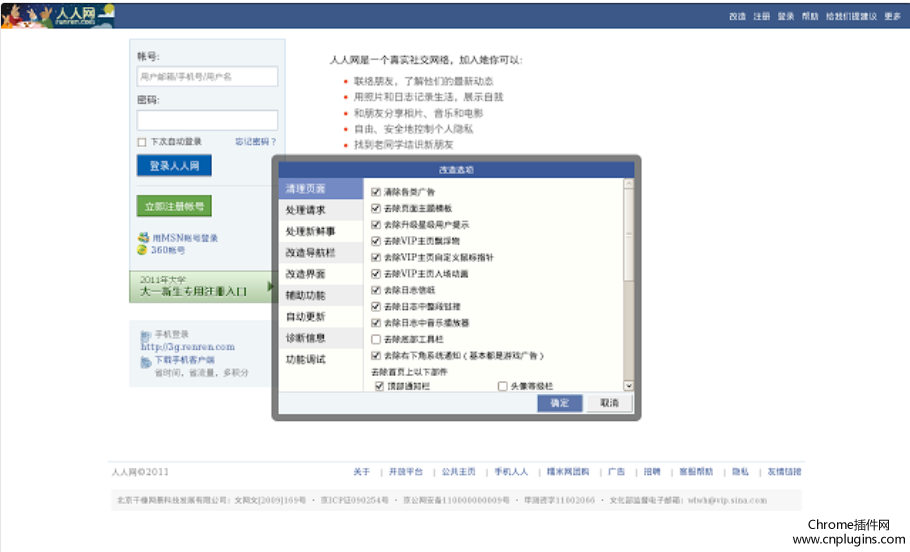Select 自动更新 in the sidebar
This screenshot has width=910, height=552.
[x=305, y=317]
